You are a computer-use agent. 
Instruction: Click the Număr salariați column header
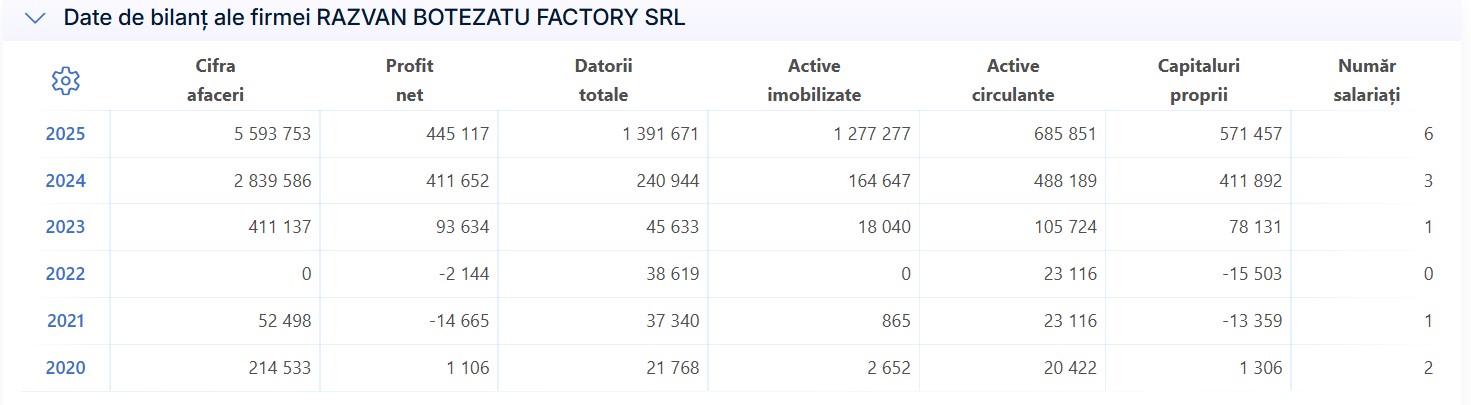coord(1366,81)
